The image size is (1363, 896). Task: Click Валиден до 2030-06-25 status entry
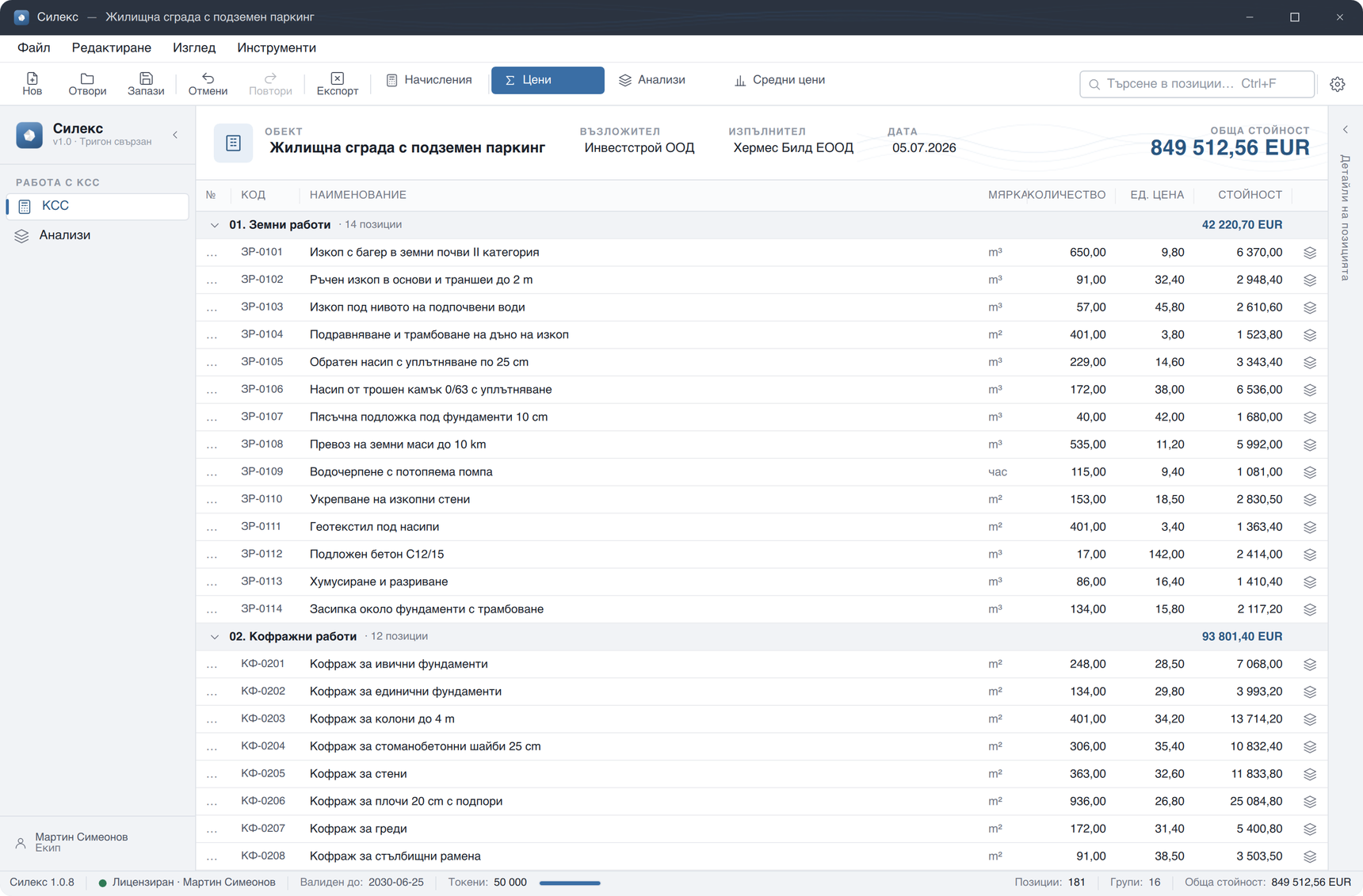click(x=362, y=883)
